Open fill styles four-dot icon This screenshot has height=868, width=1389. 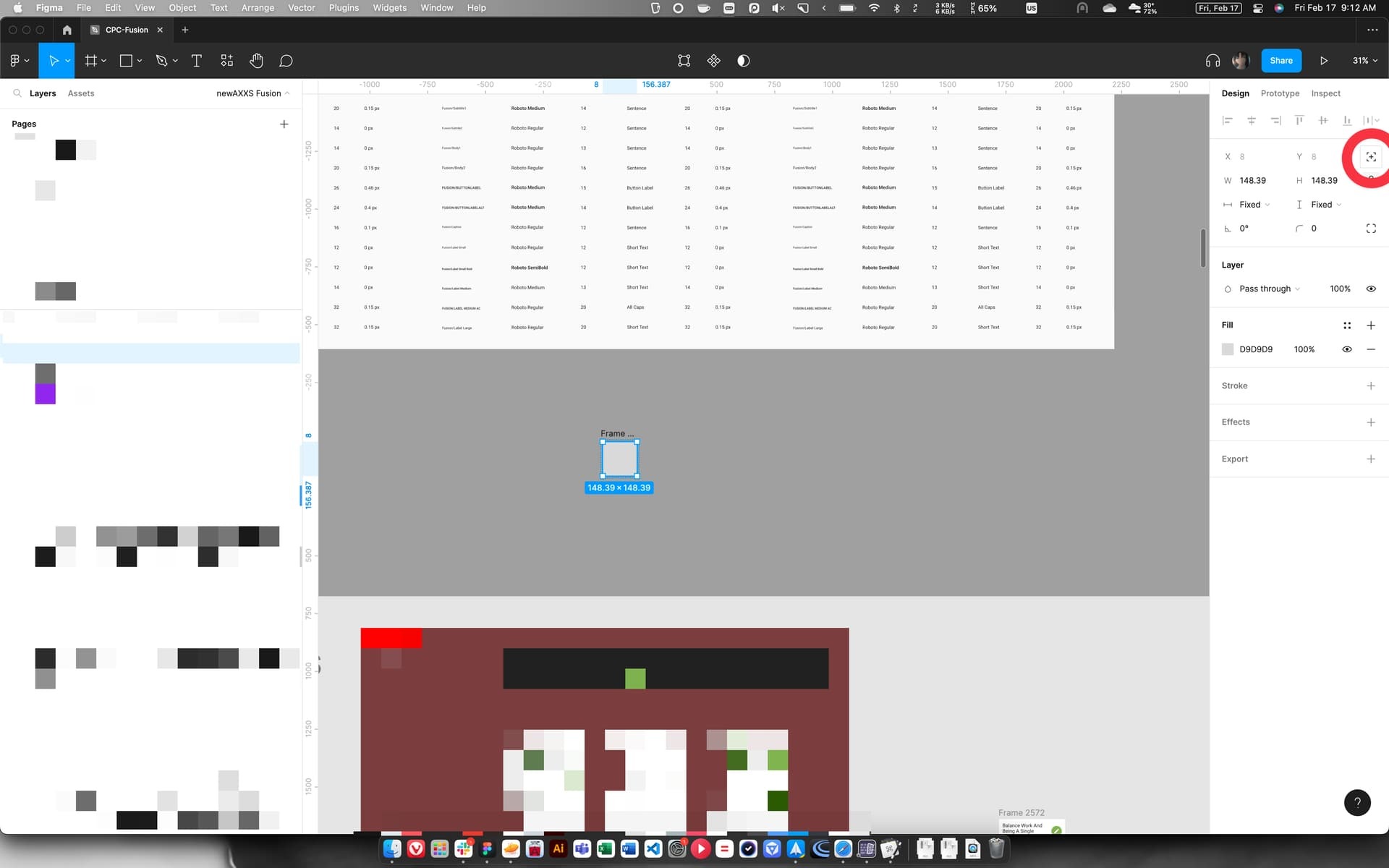[1347, 325]
